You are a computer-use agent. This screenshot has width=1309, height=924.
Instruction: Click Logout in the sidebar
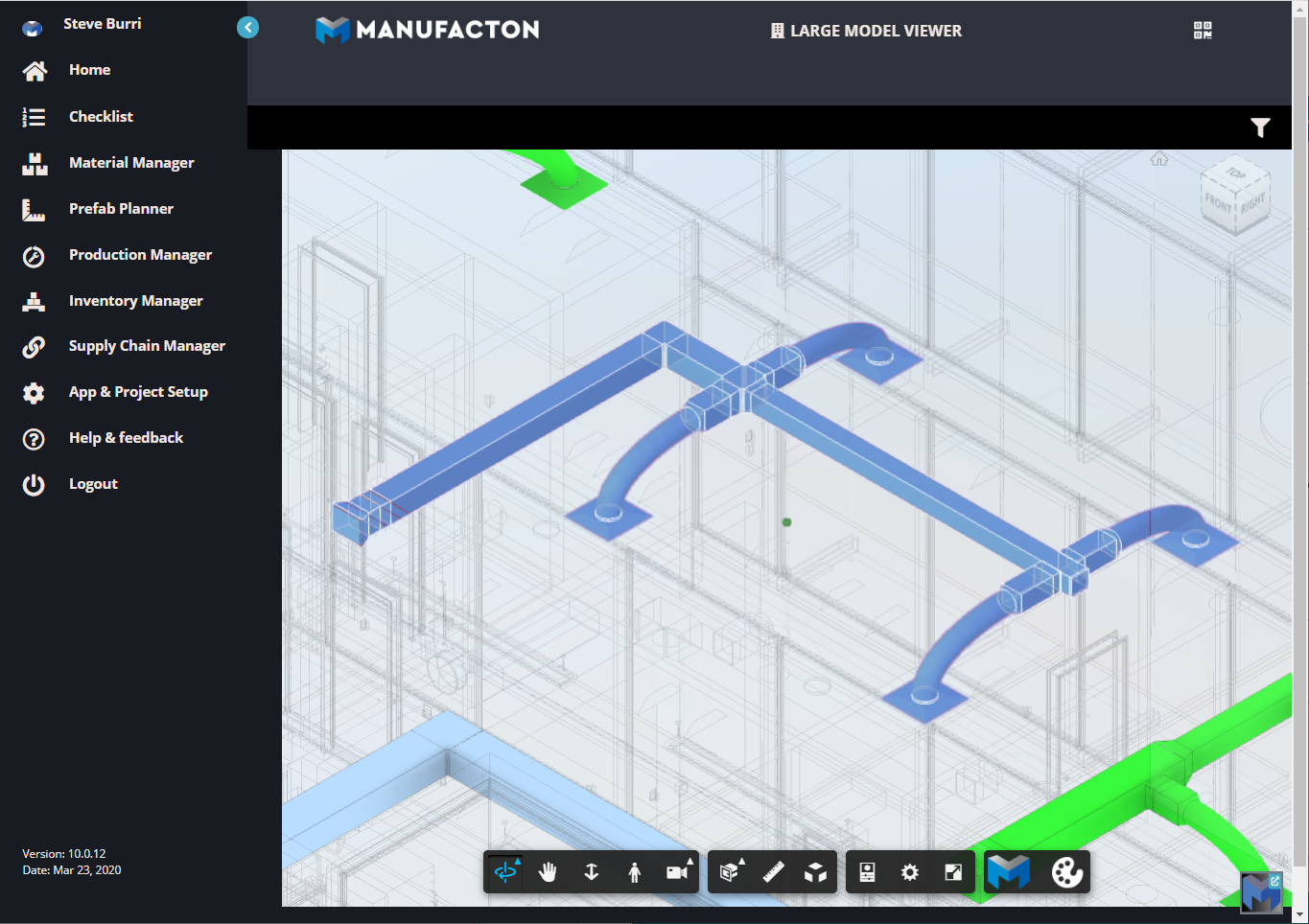point(93,483)
